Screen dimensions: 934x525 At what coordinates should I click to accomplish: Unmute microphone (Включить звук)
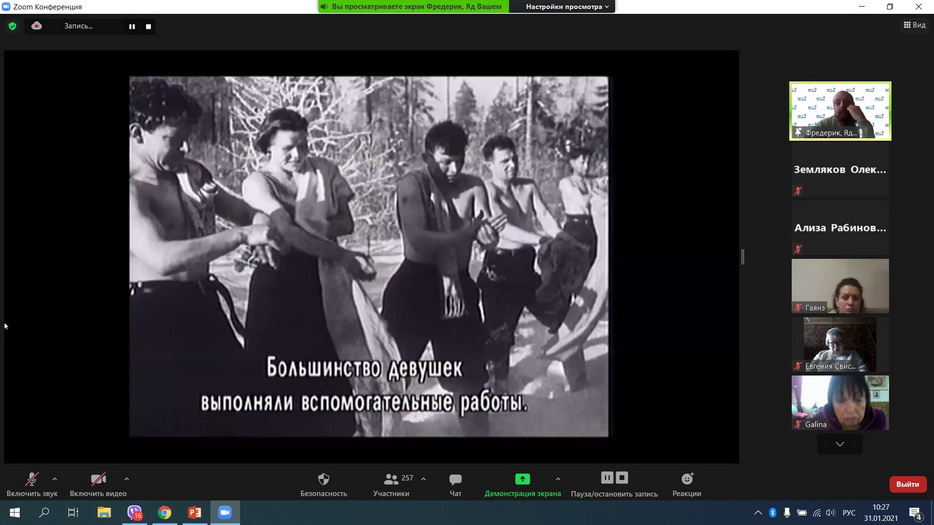tap(31, 480)
